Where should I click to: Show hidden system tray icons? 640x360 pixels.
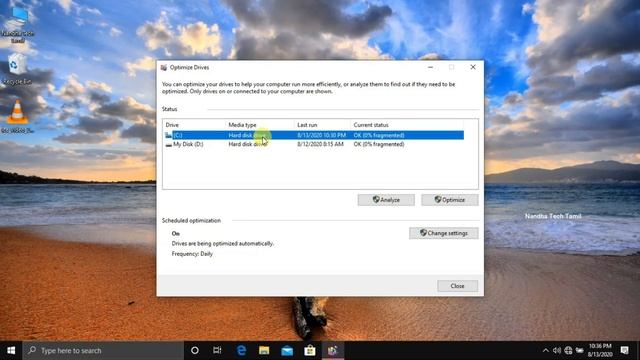(546, 351)
